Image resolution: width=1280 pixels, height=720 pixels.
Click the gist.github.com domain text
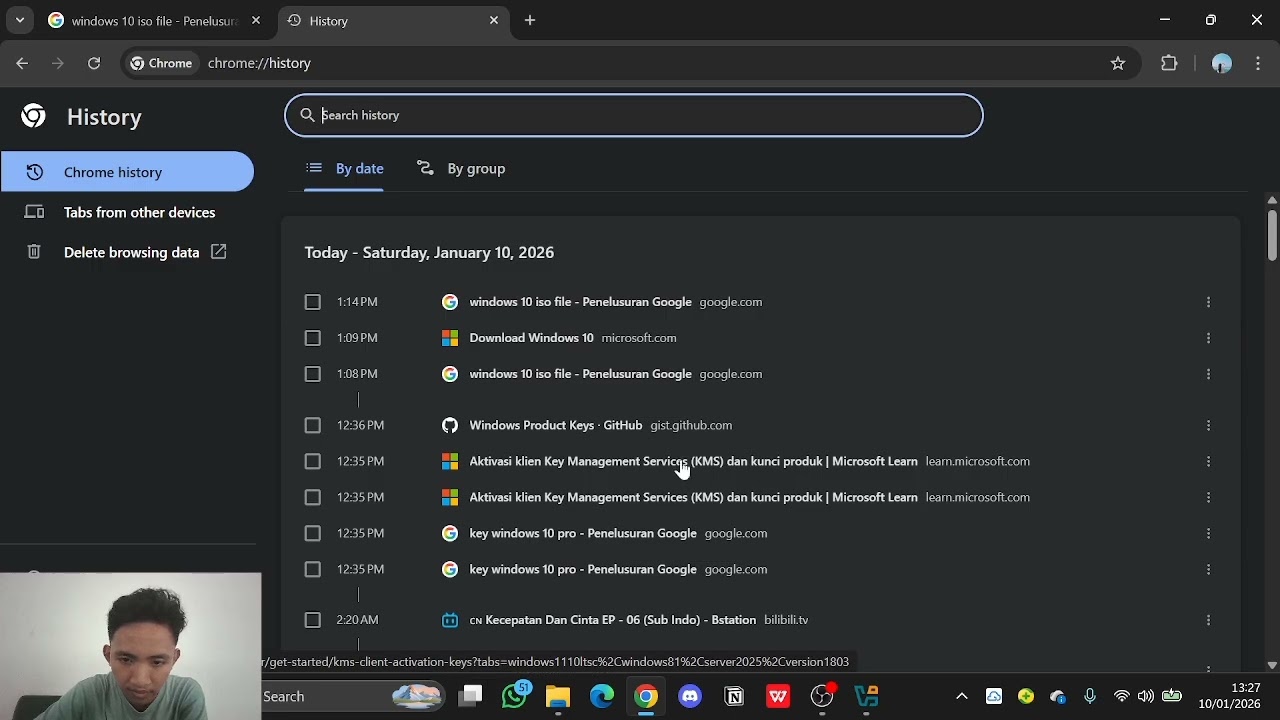click(x=691, y=425)
